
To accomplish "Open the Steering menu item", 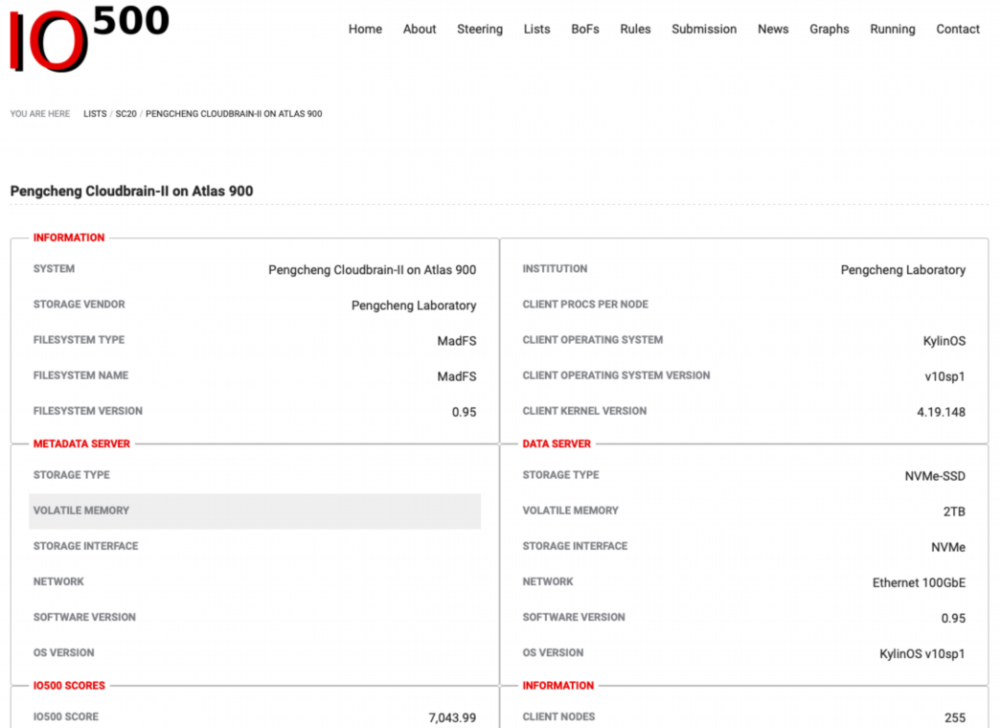I will [480, 29].
